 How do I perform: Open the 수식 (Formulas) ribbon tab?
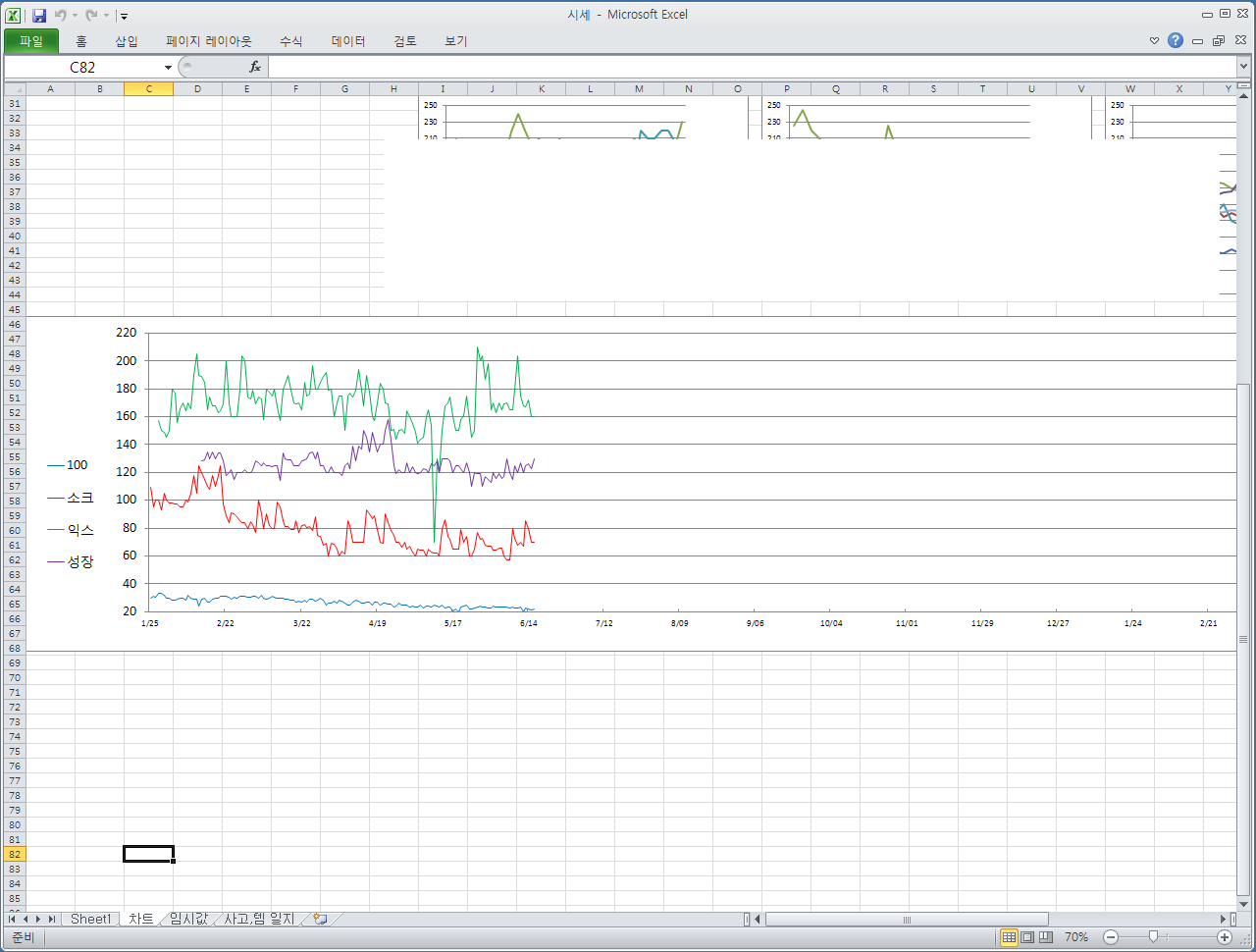291,41
